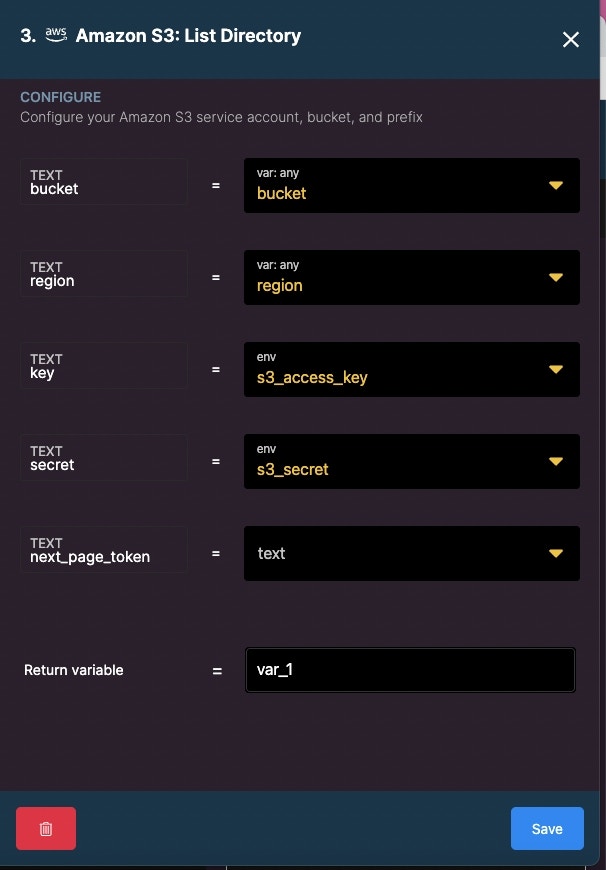Click the red trash delete icon
Image resolution: width=606 pixels, height=870 pixels.
(x=46, y=828)
